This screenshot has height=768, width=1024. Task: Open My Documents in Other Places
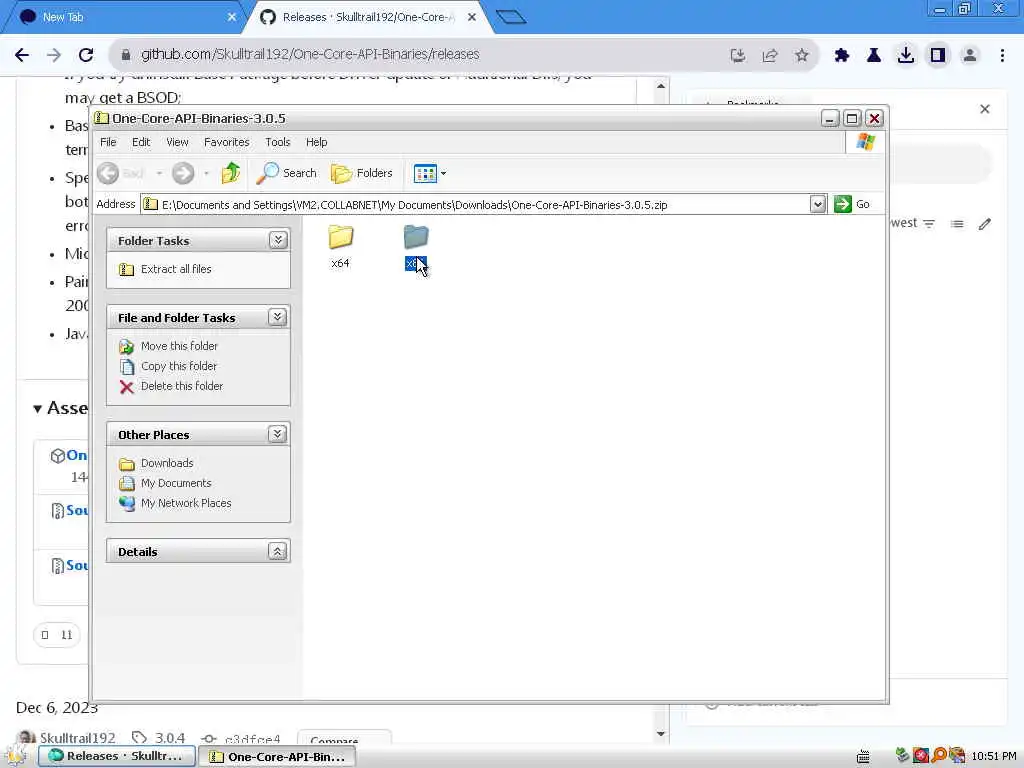176,483
